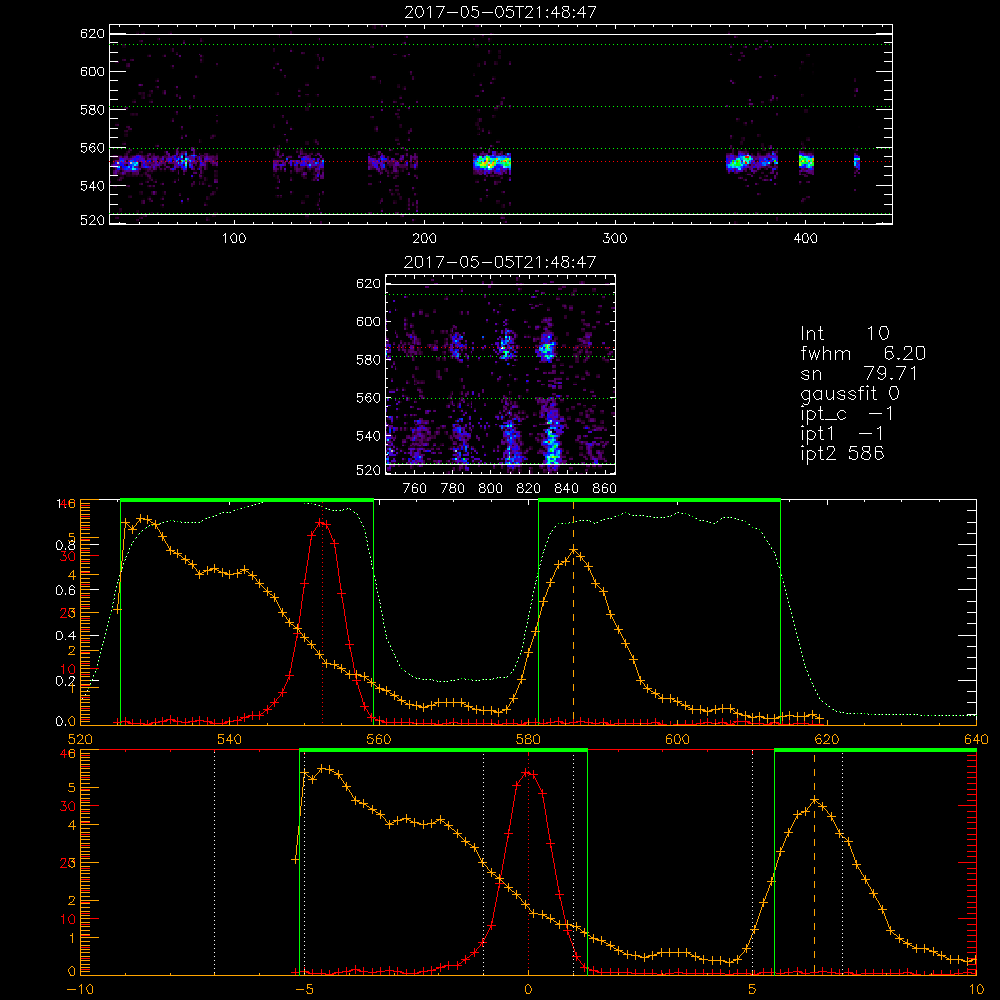Click x-axis label 760 of middle image
Image resolution: width=1000 pixels, height=1000 pixels.
coord(415,489)
